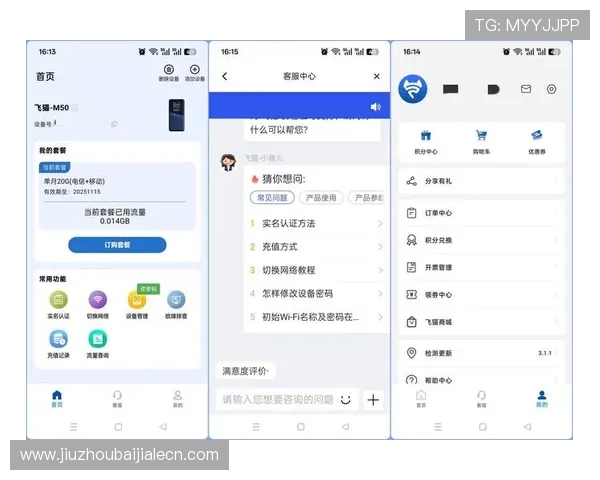Open the 领券中心 row
This screenshot has width=600, height=480.
(x=481, y=295)
